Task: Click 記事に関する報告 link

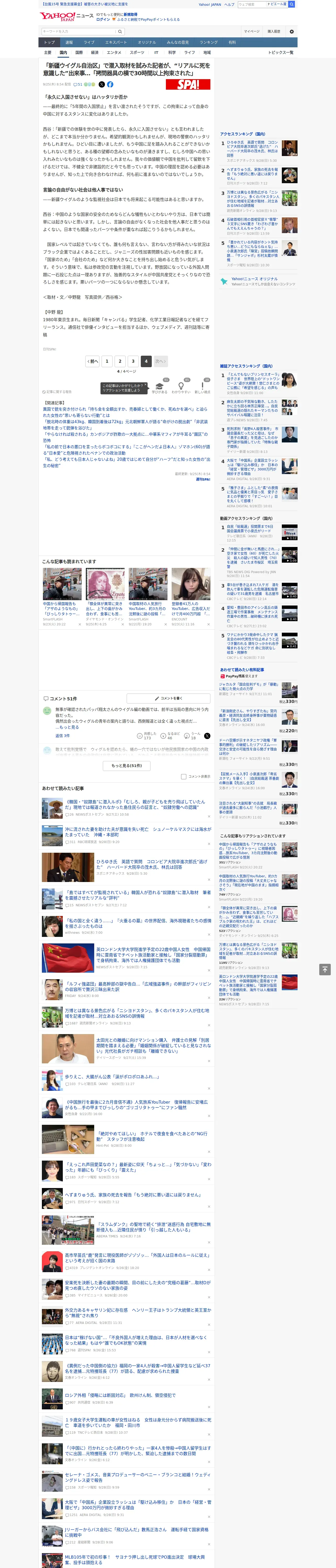Action: 57,392
